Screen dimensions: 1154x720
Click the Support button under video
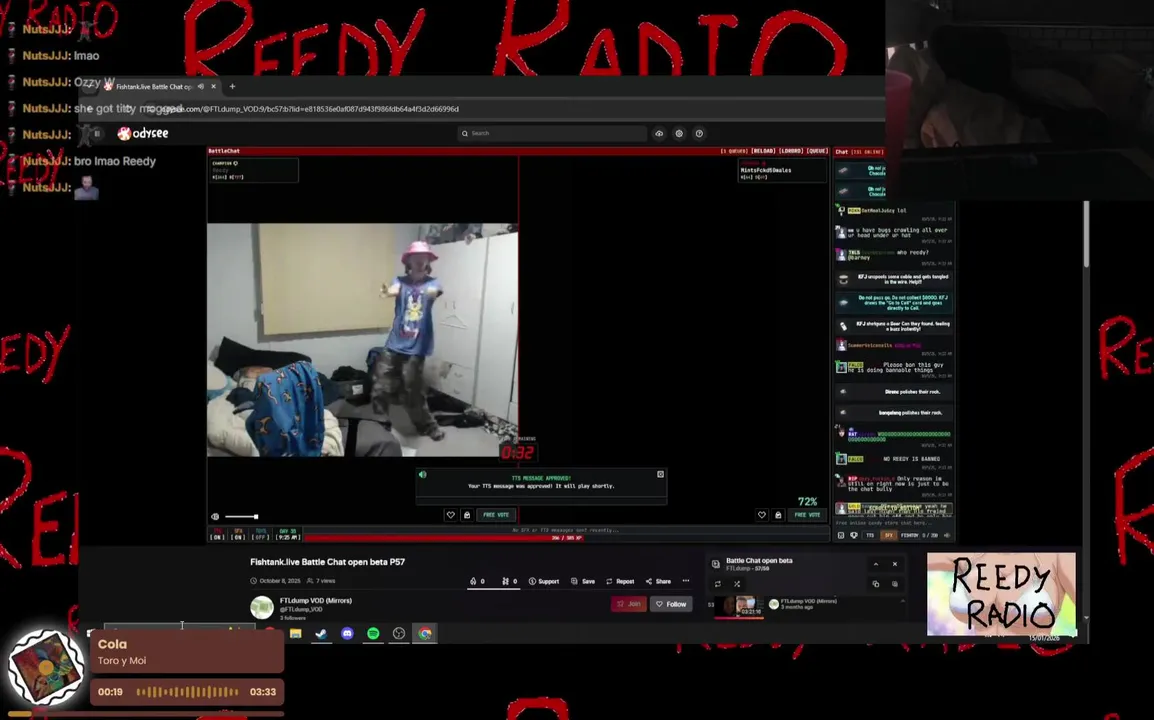[544, 581]
